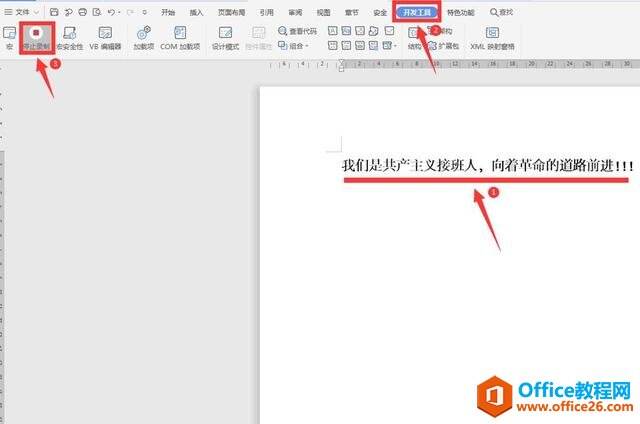Open the 宏安全性 macro security settings

click(68, 38)
